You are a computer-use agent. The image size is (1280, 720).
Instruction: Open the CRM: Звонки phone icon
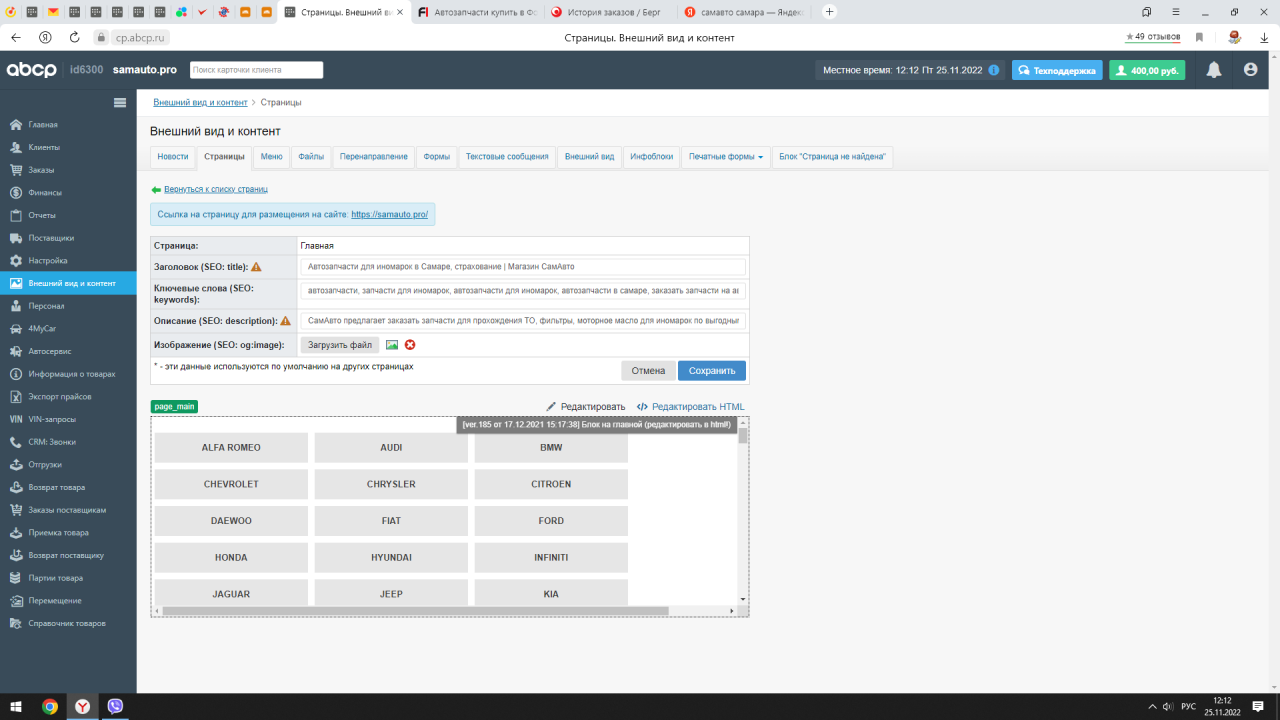(x=15, y=442)
